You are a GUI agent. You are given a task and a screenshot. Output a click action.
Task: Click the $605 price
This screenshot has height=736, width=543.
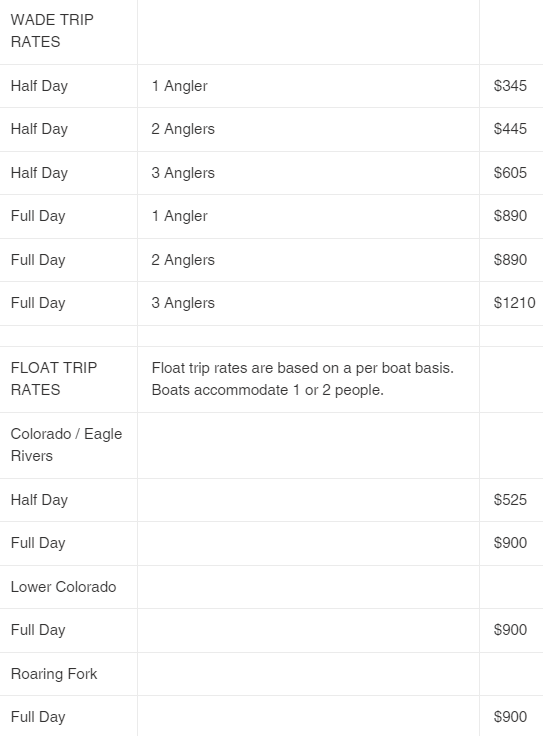510,173
